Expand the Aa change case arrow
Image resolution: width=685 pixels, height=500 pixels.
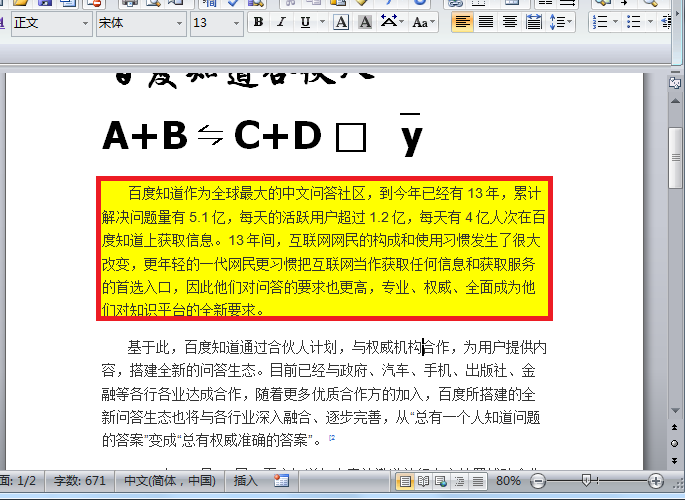[x=433, y=22]
